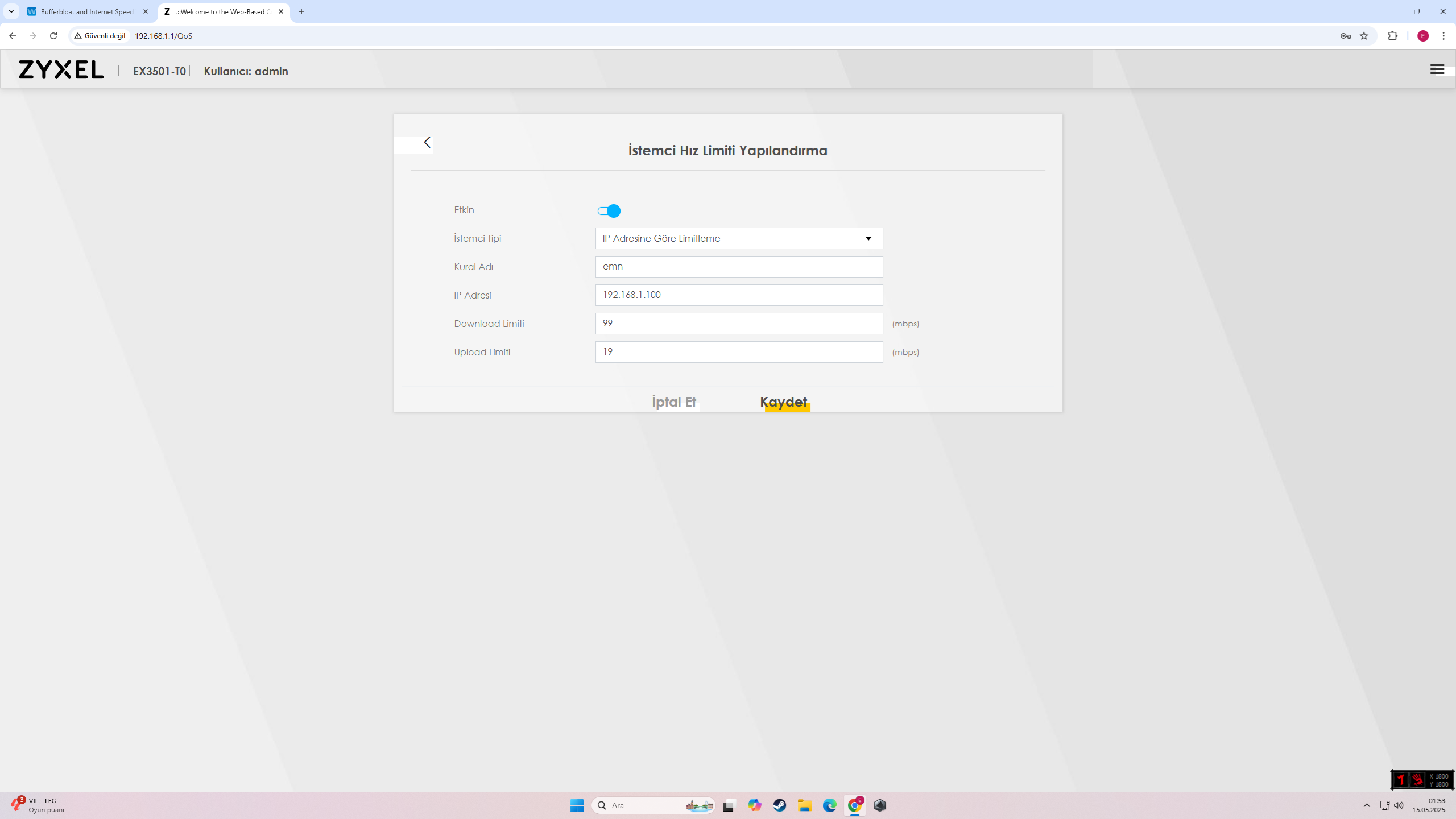Focus the Download Limiti field
Image resolution: width=1456 pixels, height=819 pixels.
click(739, 324)
